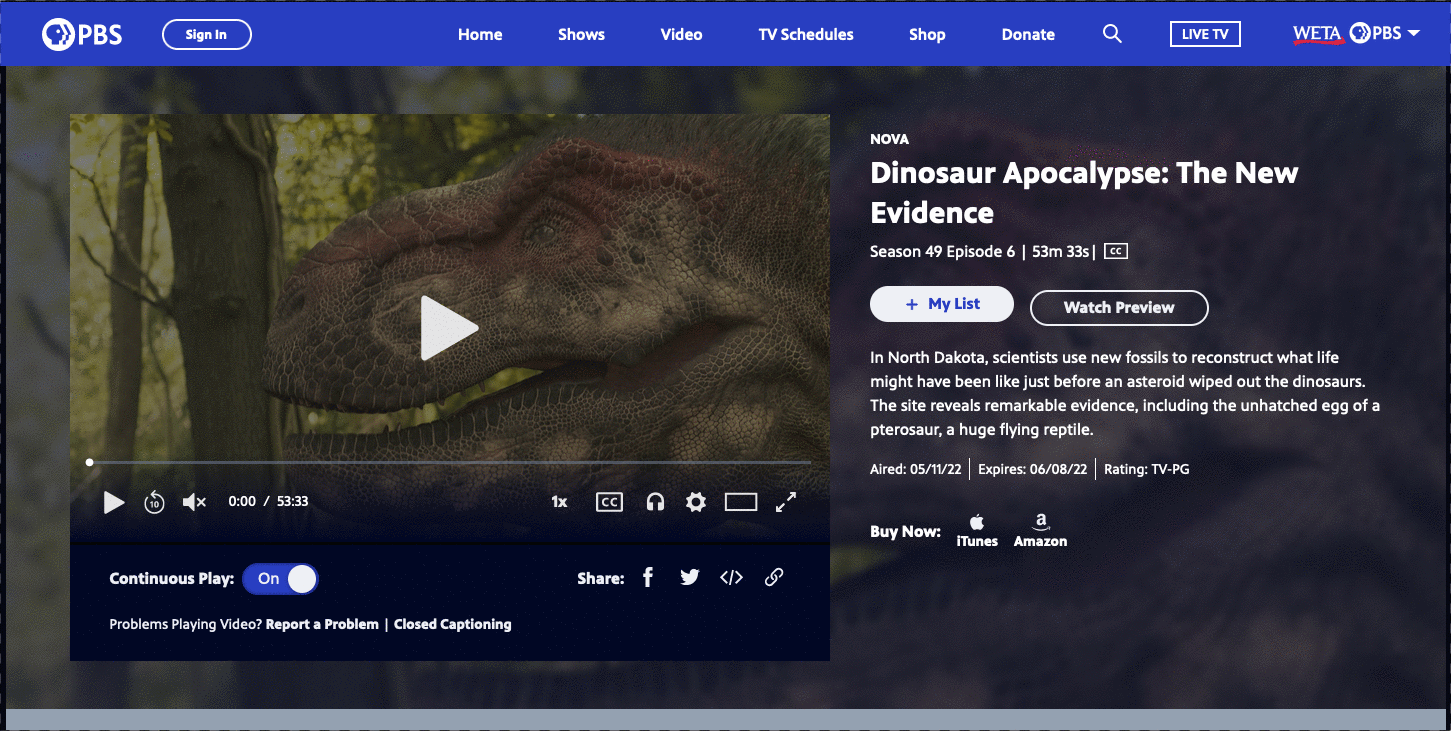Open search with the magnifying glass icon
Screen dimensions: 1451x731
point(1112,34)
